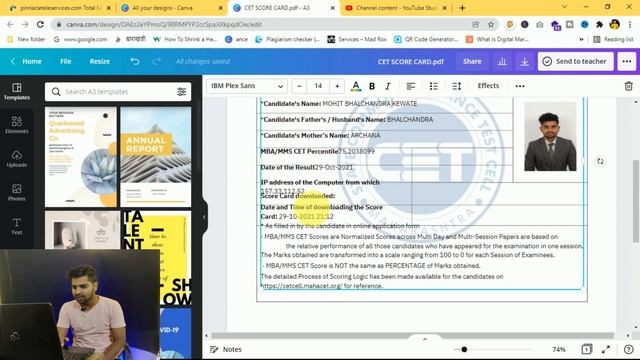The height and width of the screenshot is (360, 640).
Task: Open the Resize menu
Action: (x=100, y=62)
